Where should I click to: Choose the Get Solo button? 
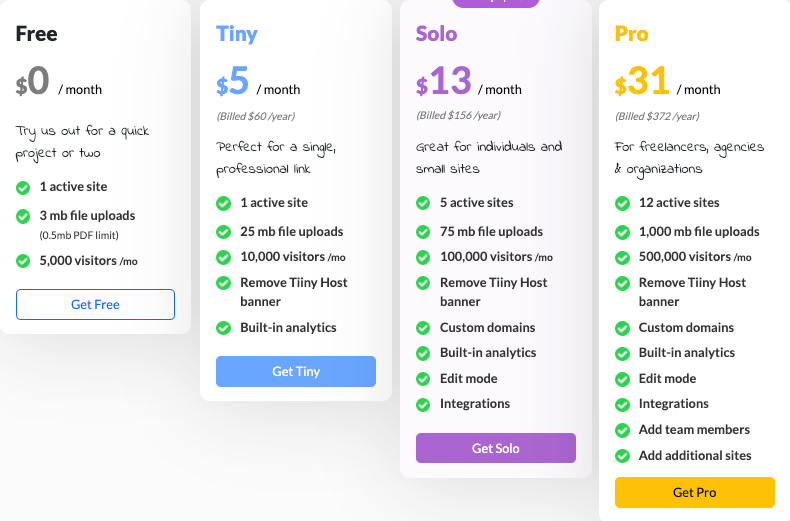tap(496, 448)
